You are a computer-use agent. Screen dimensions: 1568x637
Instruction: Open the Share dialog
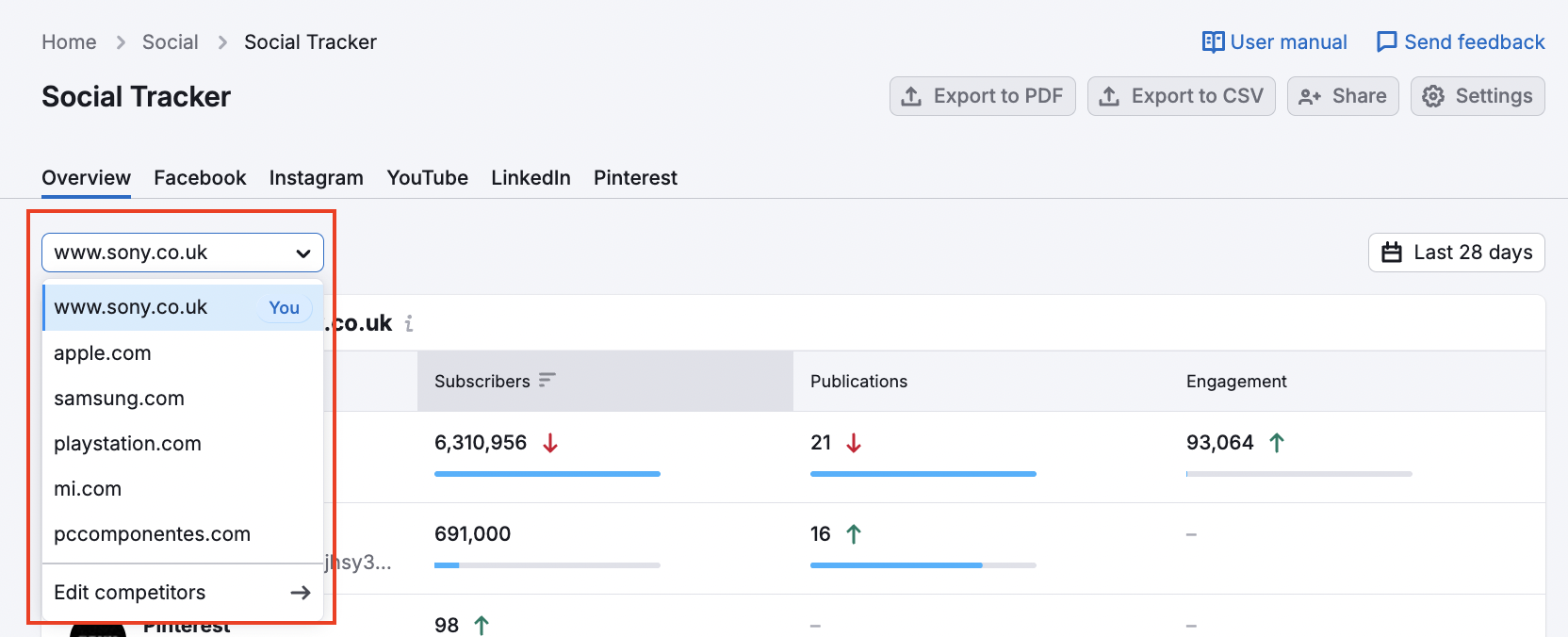(1343, 96)
